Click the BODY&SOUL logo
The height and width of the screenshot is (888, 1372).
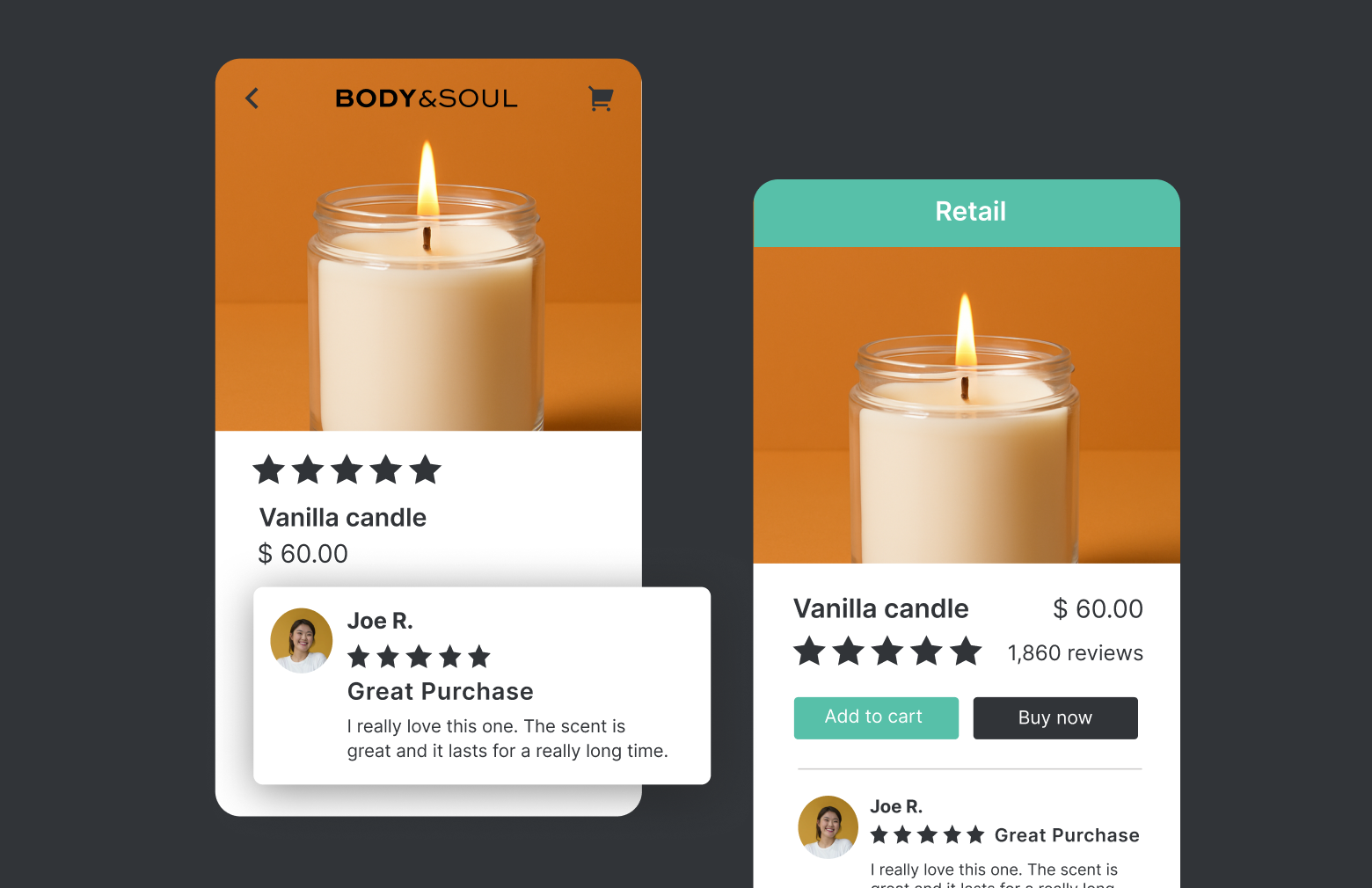click(x=427, y=98)
